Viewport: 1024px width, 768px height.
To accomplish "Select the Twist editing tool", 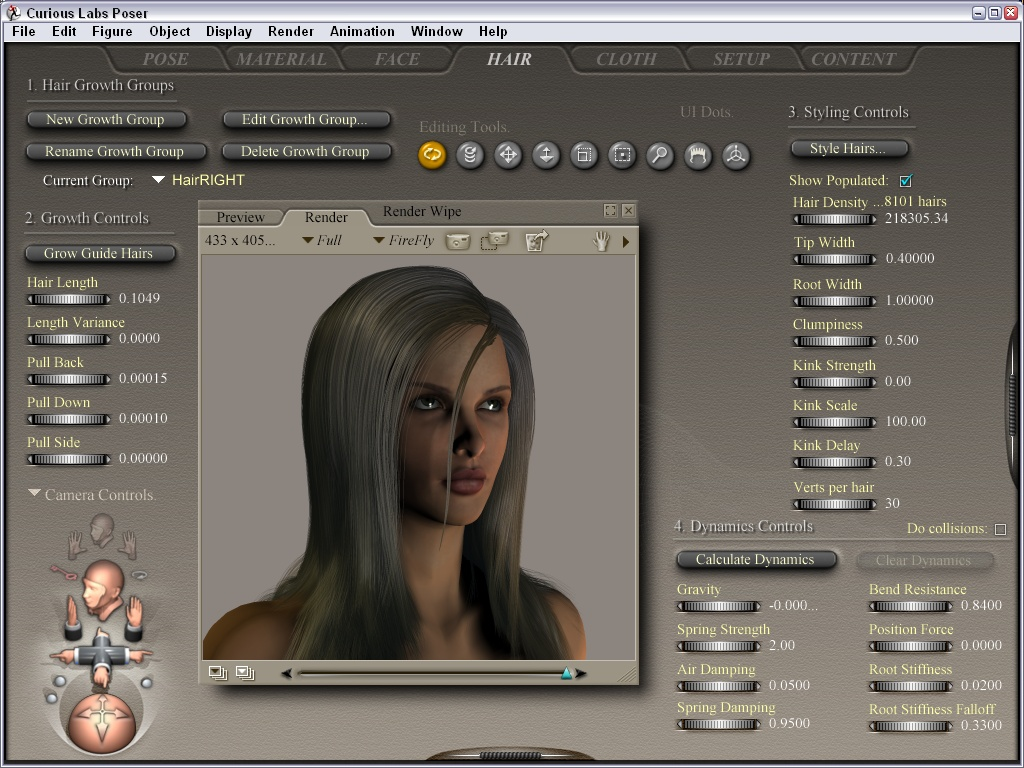I will (470, 155).
